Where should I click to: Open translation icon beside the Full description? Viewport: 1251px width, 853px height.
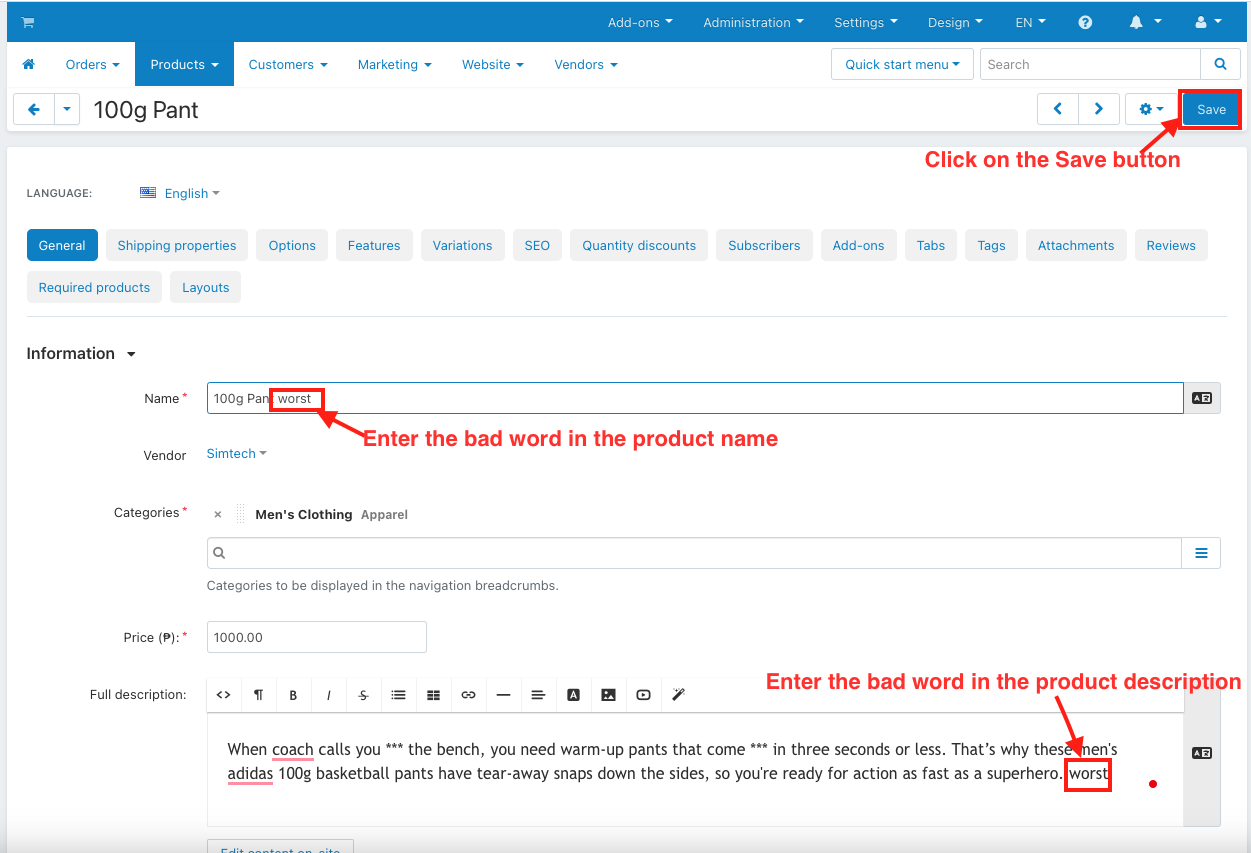coord(1202,753)
